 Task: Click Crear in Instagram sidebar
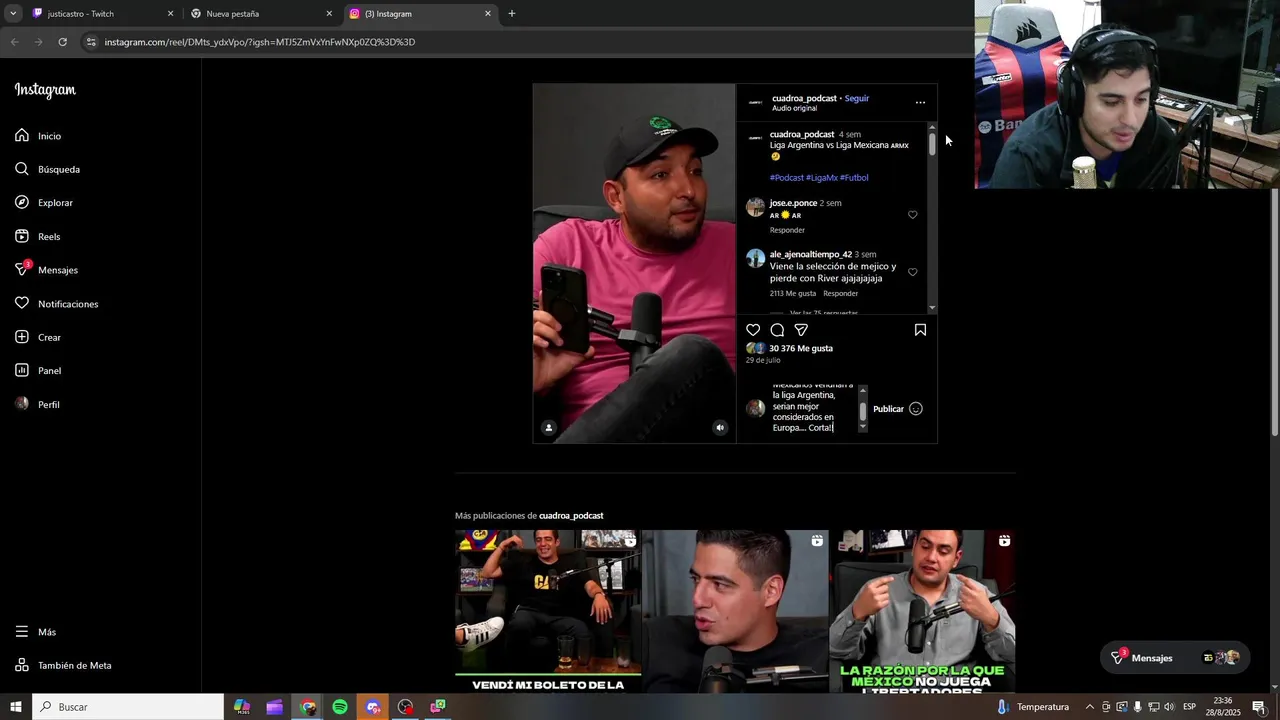point(38,337)
